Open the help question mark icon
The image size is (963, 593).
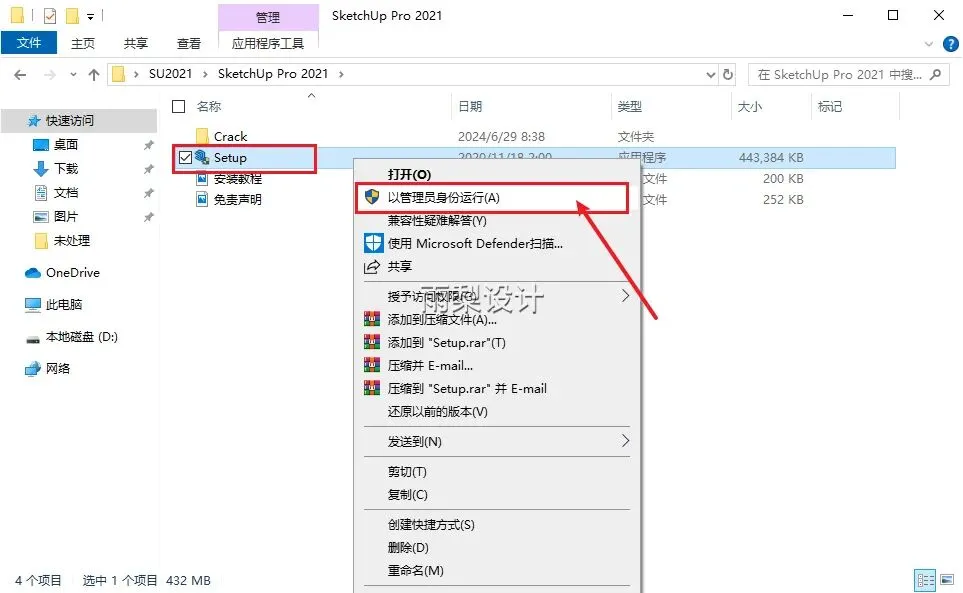[x=950, y=44]
